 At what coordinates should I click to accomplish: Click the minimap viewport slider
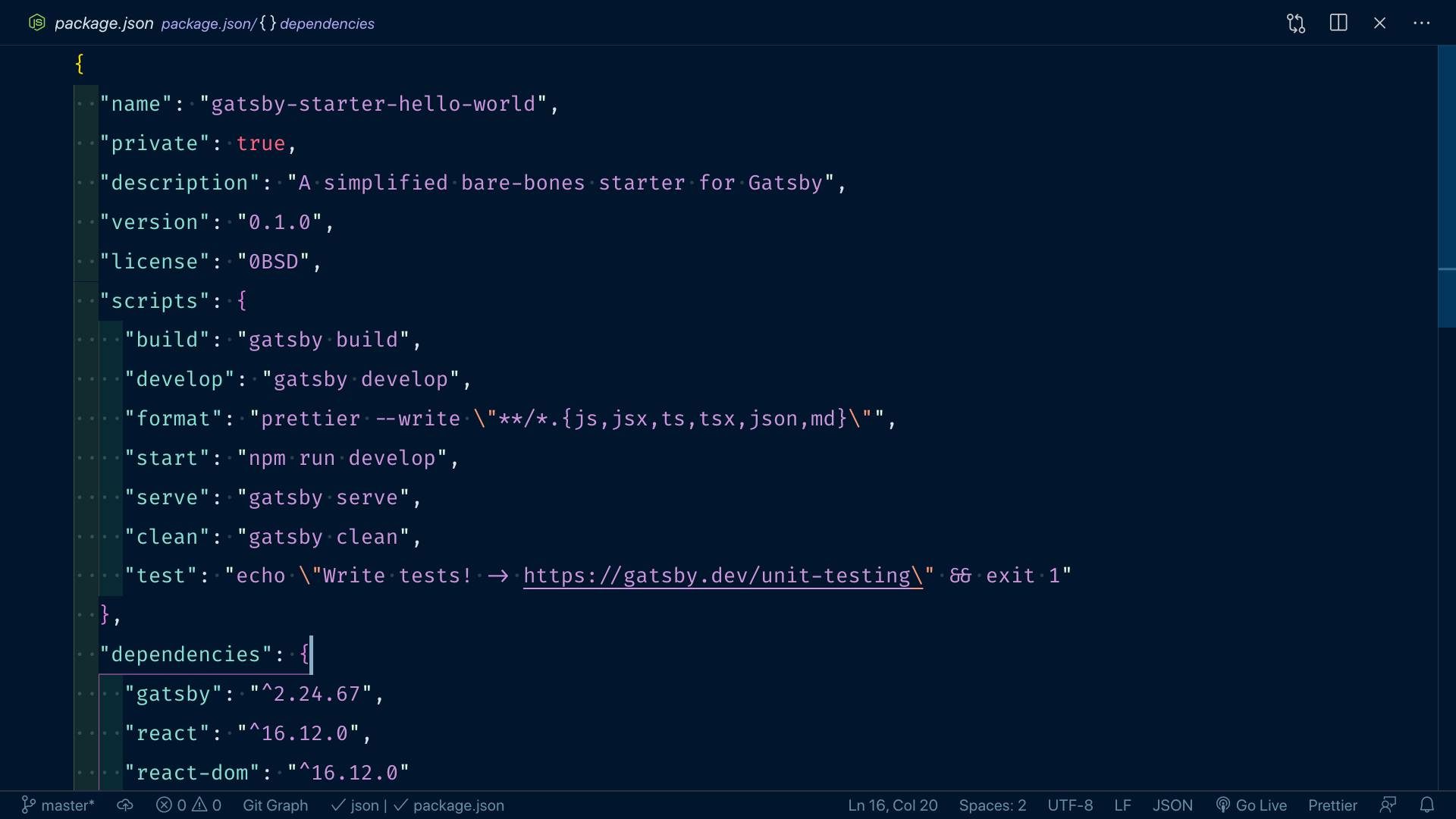click(x=1447, y=187)
